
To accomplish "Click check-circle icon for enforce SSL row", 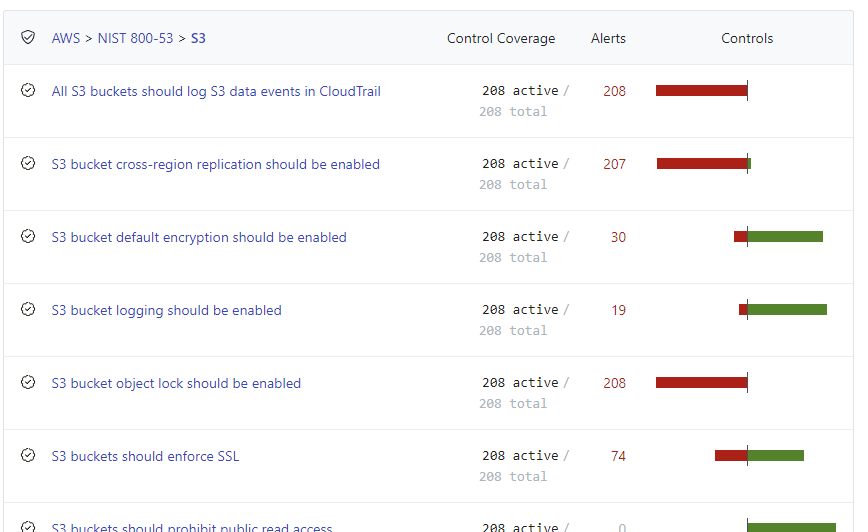I will point(28,456).
